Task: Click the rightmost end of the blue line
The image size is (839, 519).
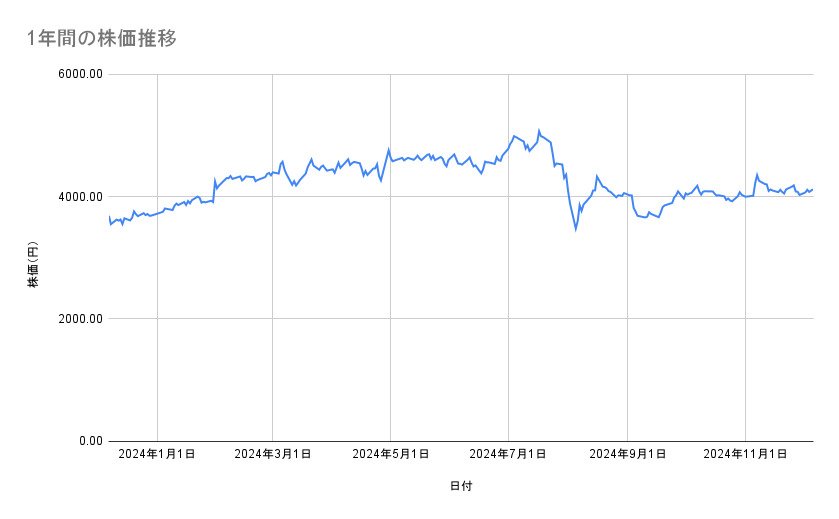Action: tap(812, 189)
